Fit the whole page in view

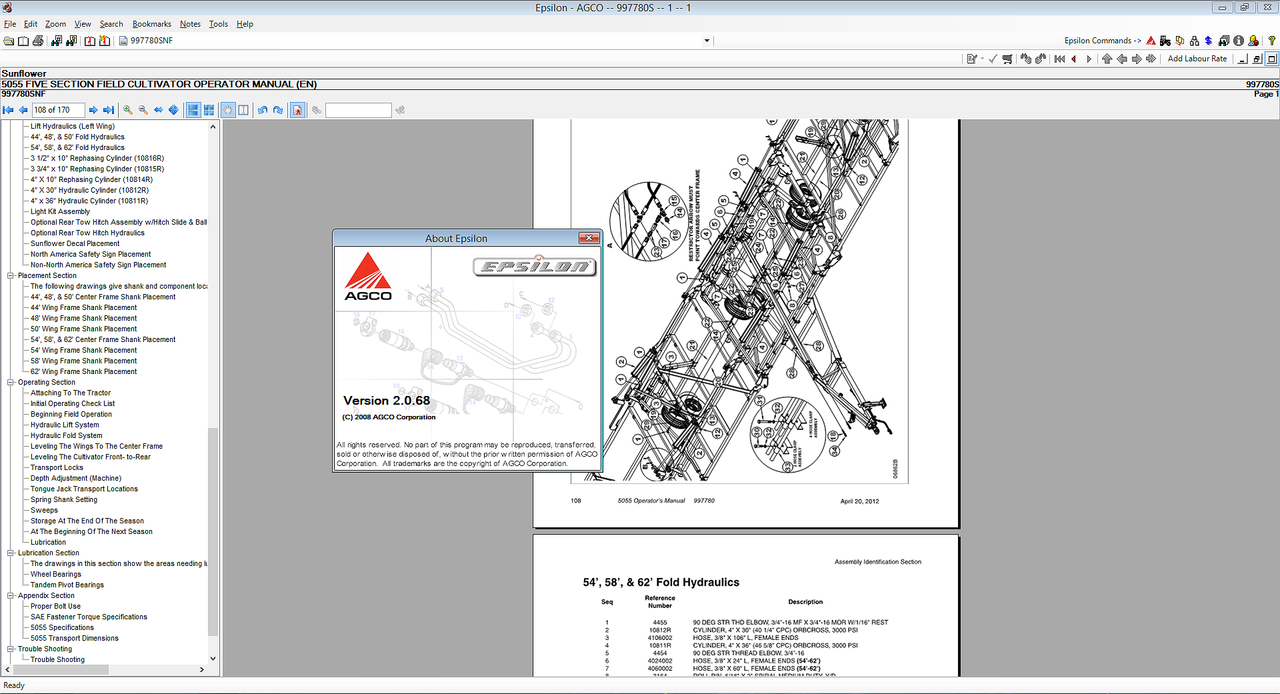point(173,110)
